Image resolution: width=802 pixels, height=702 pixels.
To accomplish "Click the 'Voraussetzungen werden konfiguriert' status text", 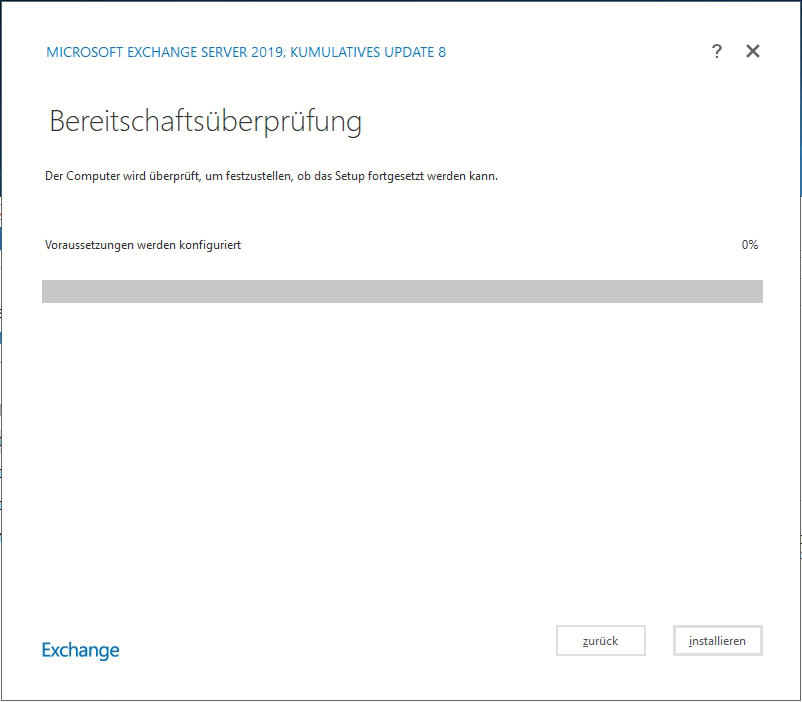I will tap(143, 245).
